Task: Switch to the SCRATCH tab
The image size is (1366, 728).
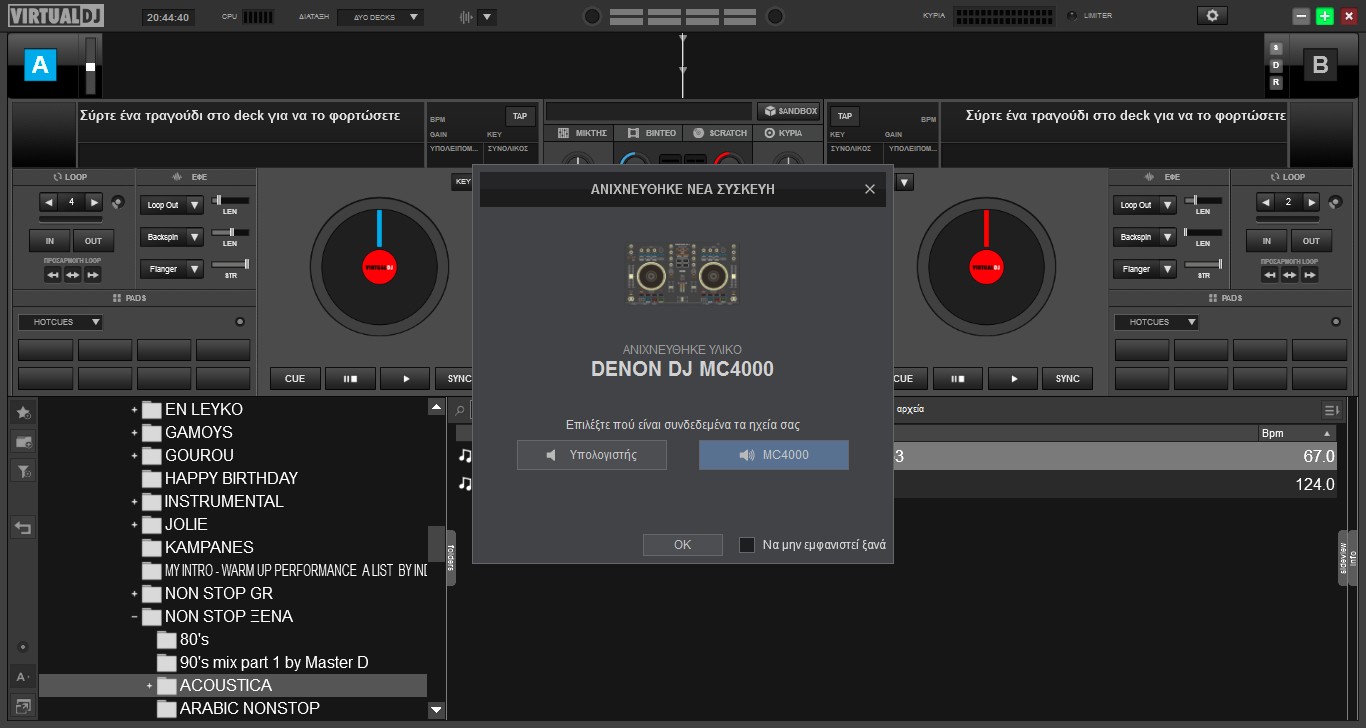Action: (719, 133)
